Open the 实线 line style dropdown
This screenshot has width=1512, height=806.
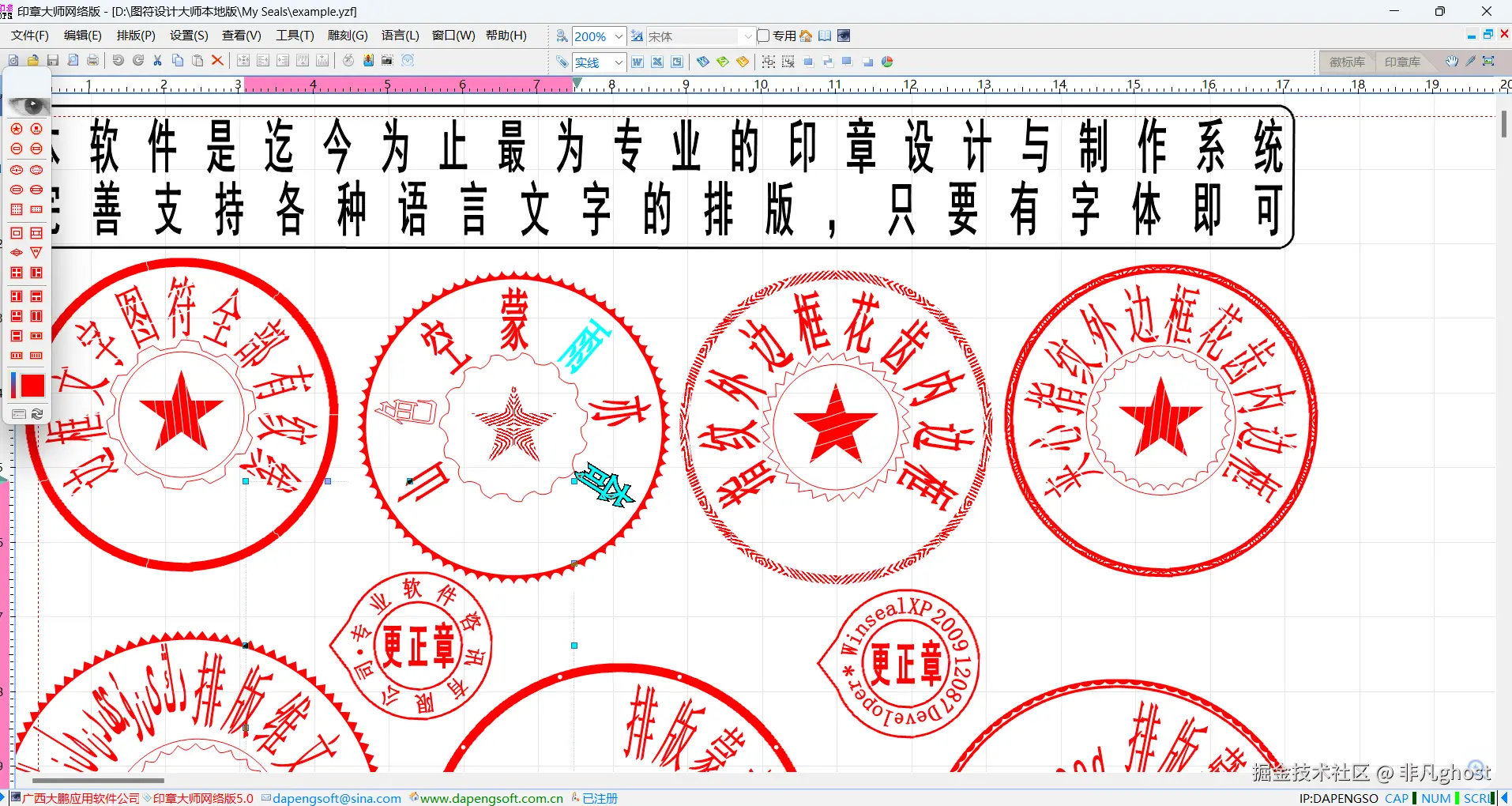tap(619, 62)
